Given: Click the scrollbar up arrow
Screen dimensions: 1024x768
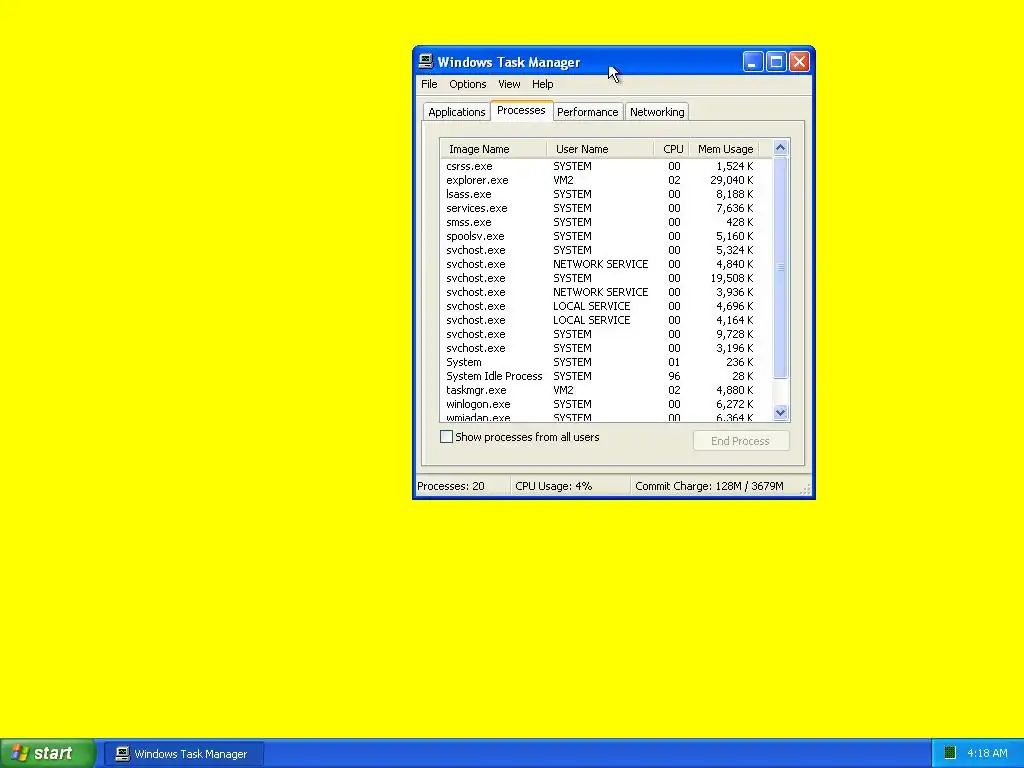Looking at the screenshot, I should (x=780, y=148).
